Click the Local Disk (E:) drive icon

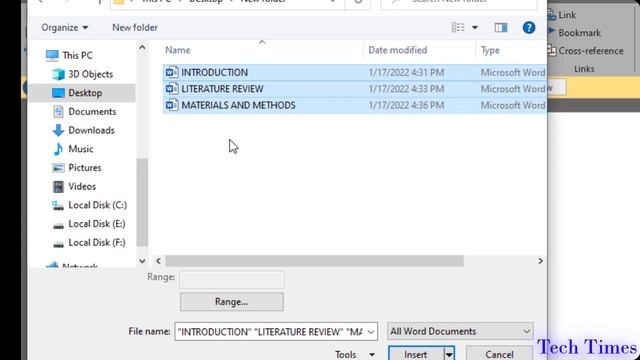tap(58, 225)
